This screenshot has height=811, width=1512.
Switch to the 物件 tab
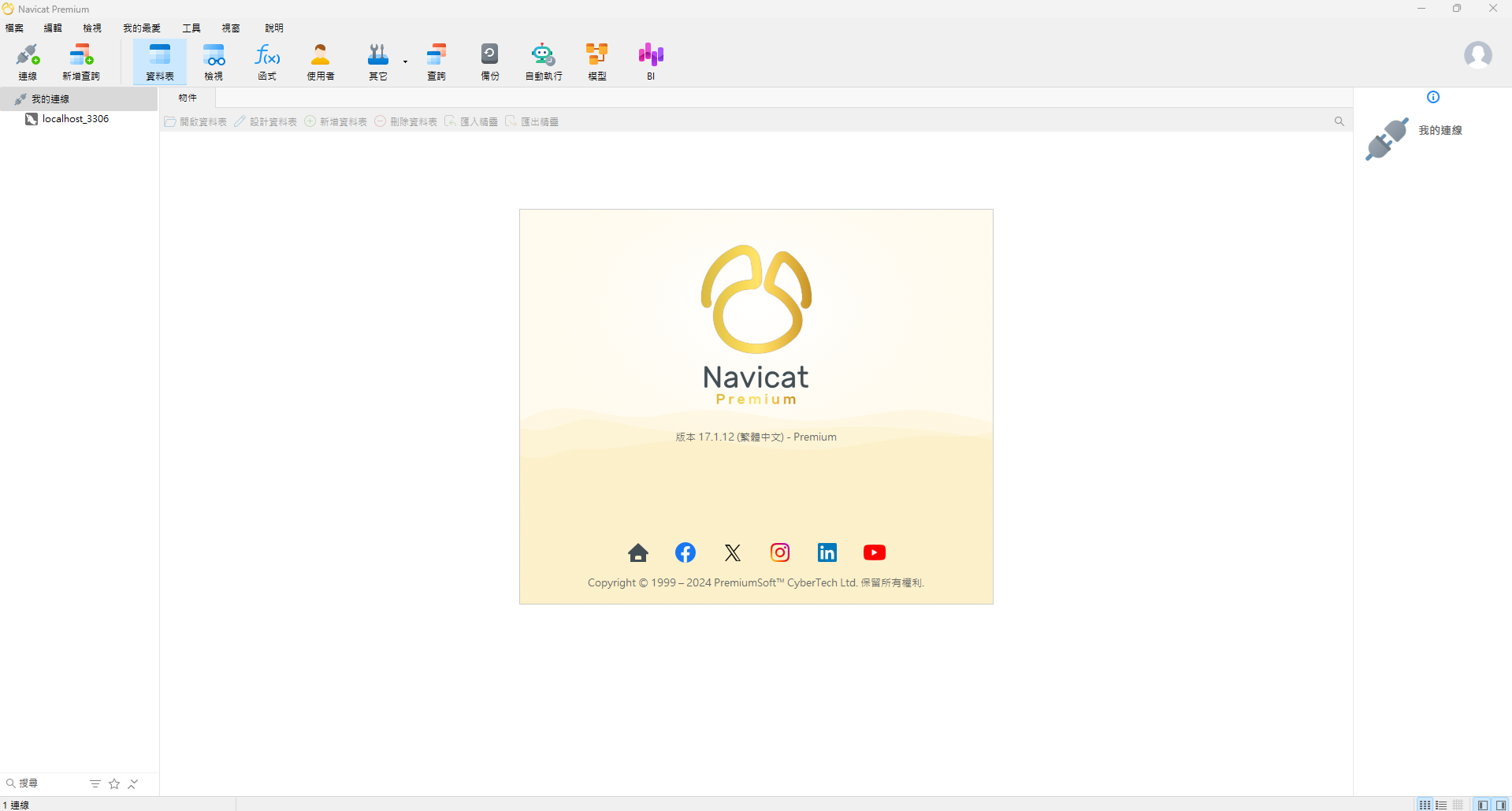pyautogui.click(x=188, y=98)
